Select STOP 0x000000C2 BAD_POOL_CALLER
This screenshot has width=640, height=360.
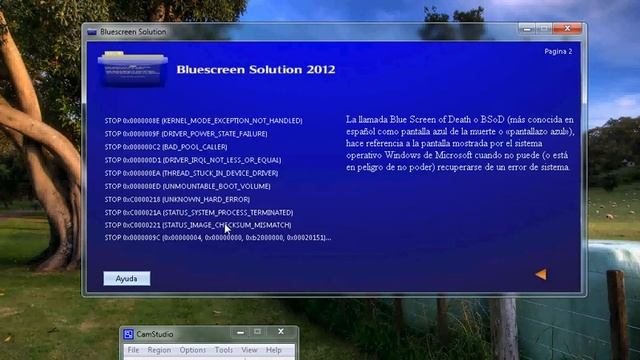click(166, 147)
